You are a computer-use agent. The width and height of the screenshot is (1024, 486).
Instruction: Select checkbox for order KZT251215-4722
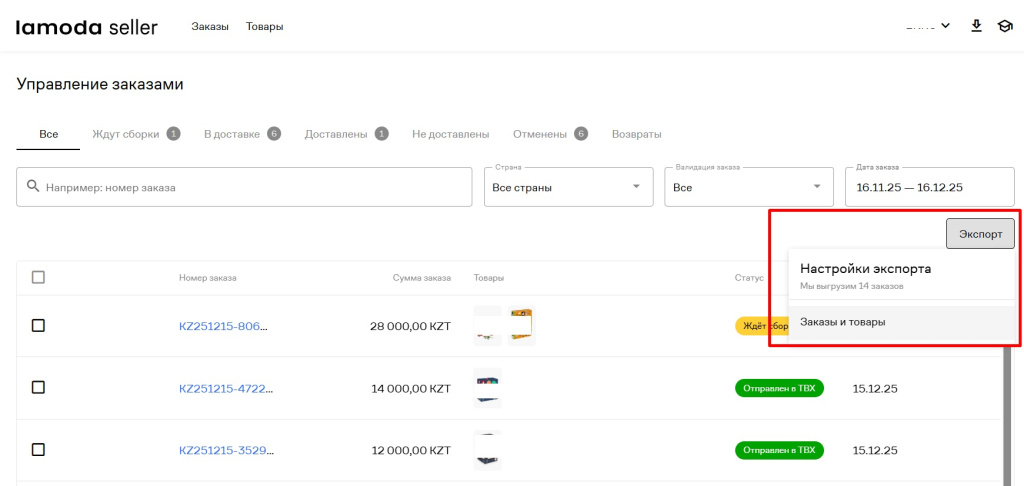click(38, 388)
